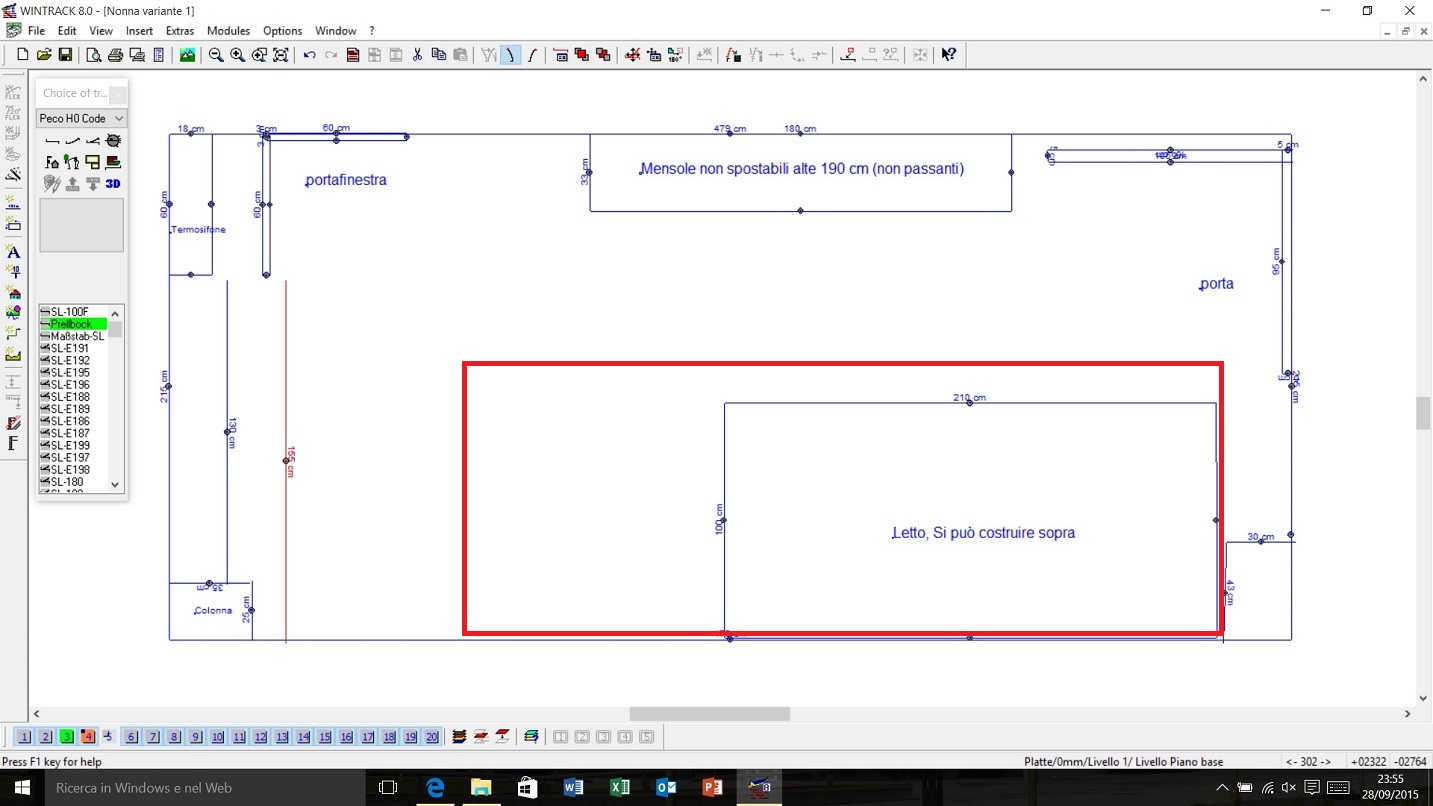This screenshot has width=1433, height=806.
Task: Toggle layer 3 green button
Action: click(x=66, y=737)
